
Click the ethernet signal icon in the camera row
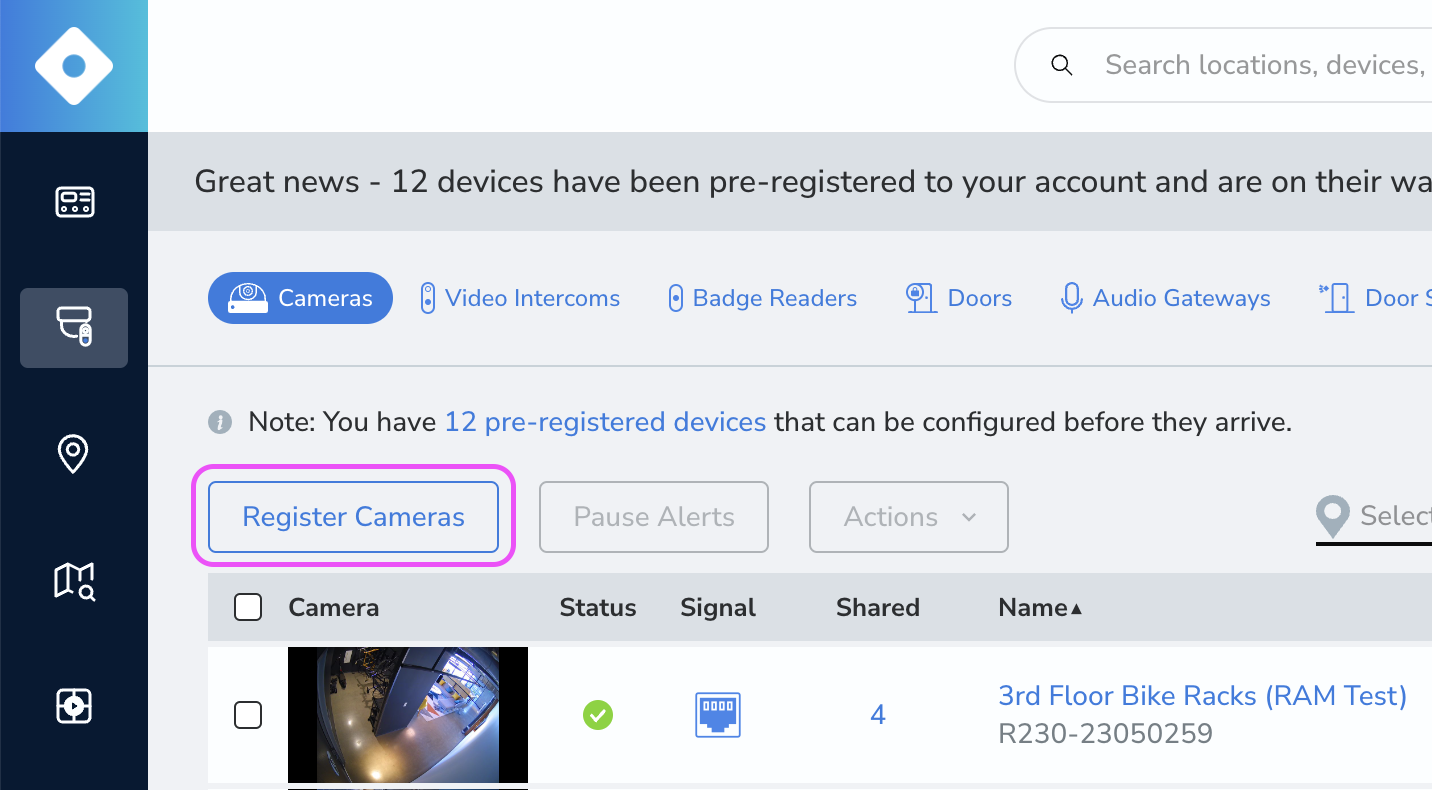point(717,714)
